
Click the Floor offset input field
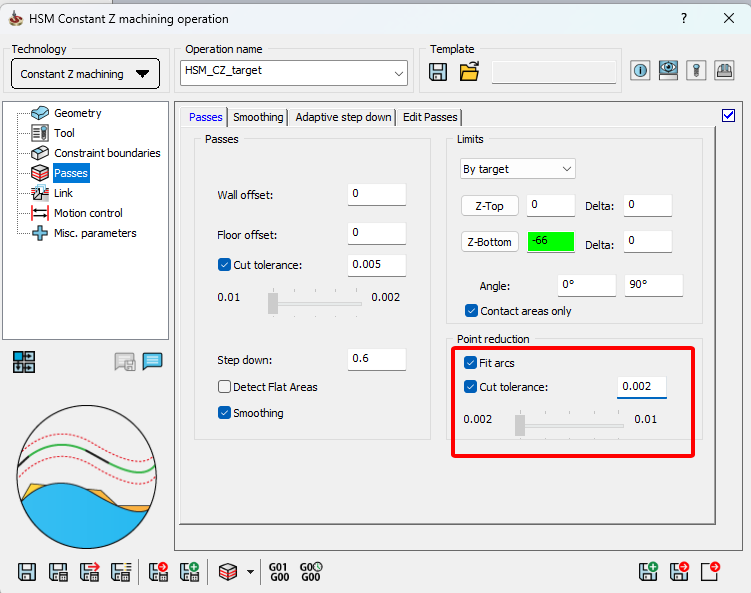(x=377, y=233)
